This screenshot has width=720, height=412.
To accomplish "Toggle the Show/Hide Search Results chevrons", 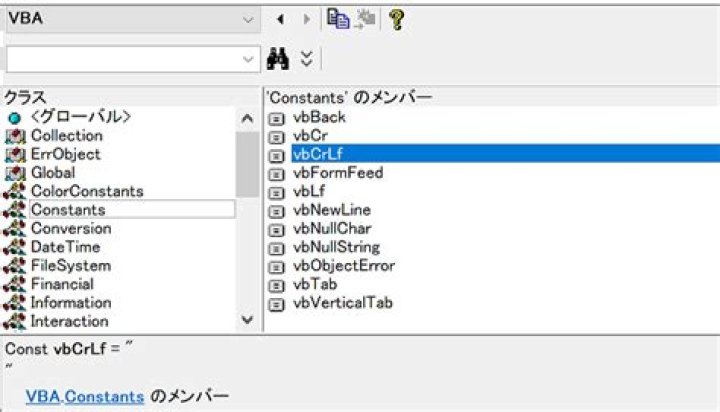I will pos(307,59).
